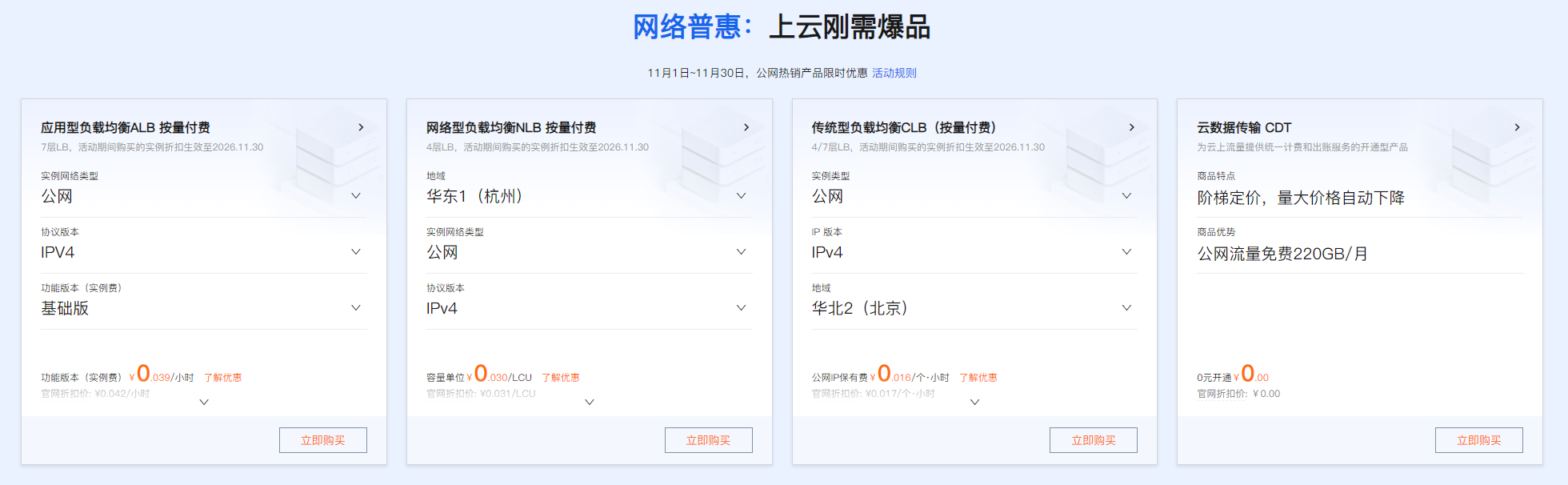1568x485 pixels.
Task: Open 了解优惠 link on CLB card
Action: 978,378
